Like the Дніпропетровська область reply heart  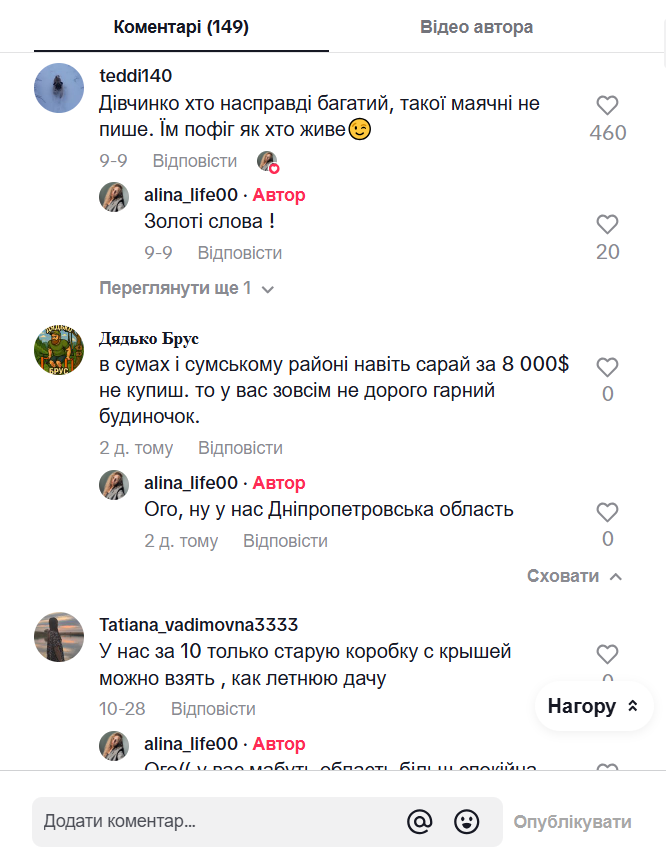607,512
